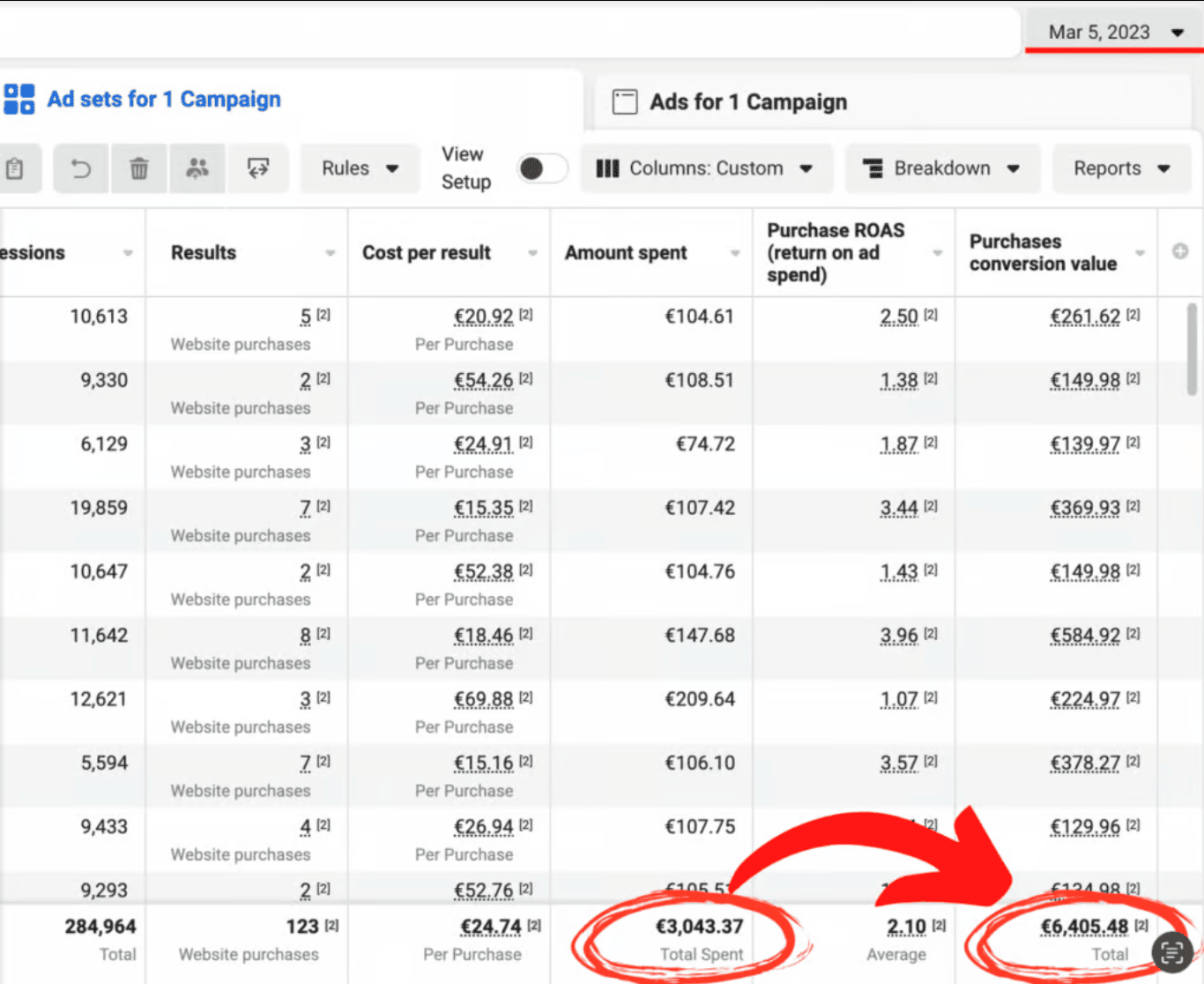1204x984 pixels.
Task: Click the €6,405.48 total conversion value
Action: pos(1085,927)
